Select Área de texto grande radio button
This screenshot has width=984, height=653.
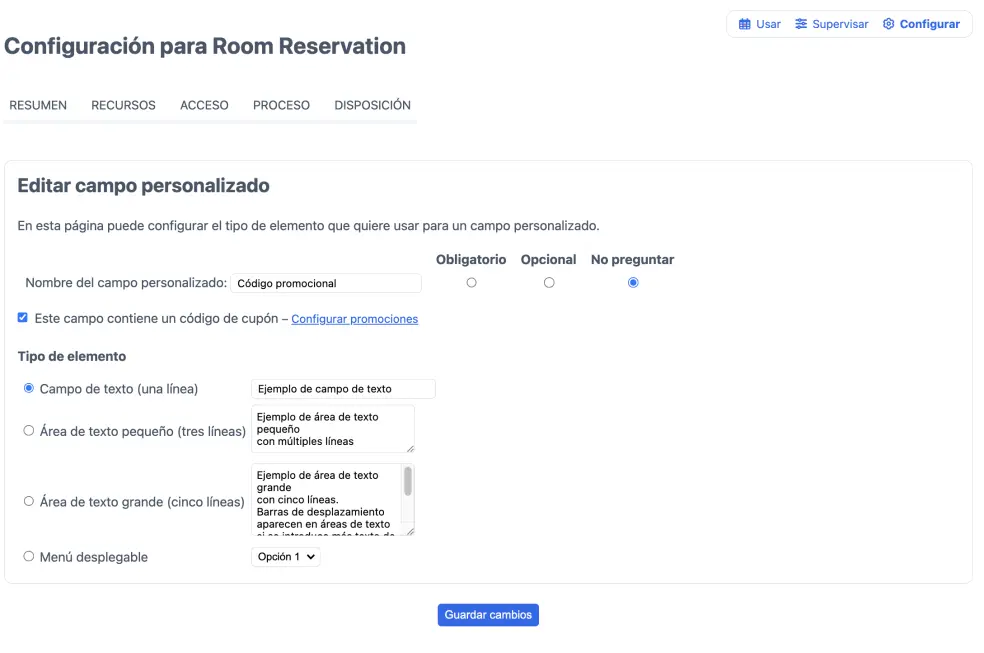tap(29, 501)
